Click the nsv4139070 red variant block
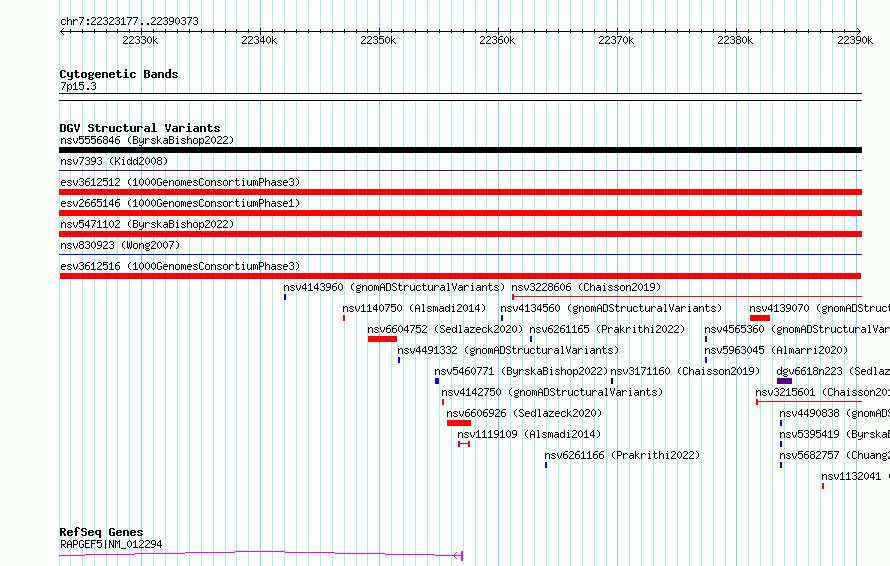Image resolution: width=890 pixels, height=566 pixels. tap(759, 318)
